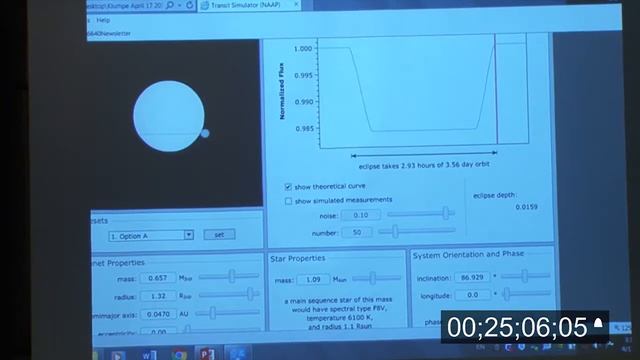Screen dimensions: 640x360
Task: Click the set button for presets
Action: (219, 235)
